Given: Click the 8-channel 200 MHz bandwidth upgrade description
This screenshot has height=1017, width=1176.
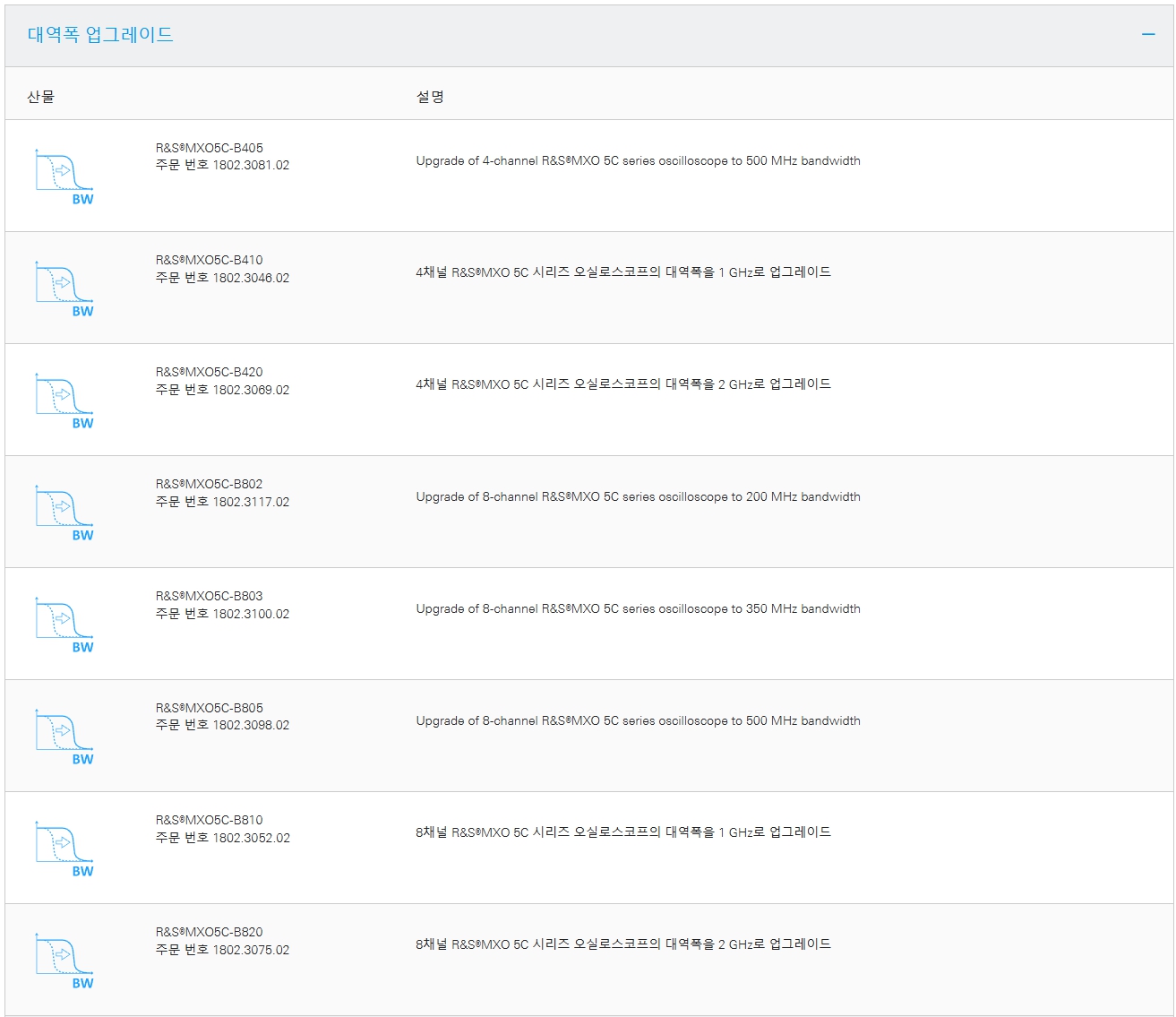Looking at the screenshot, I should click(639, 497).
